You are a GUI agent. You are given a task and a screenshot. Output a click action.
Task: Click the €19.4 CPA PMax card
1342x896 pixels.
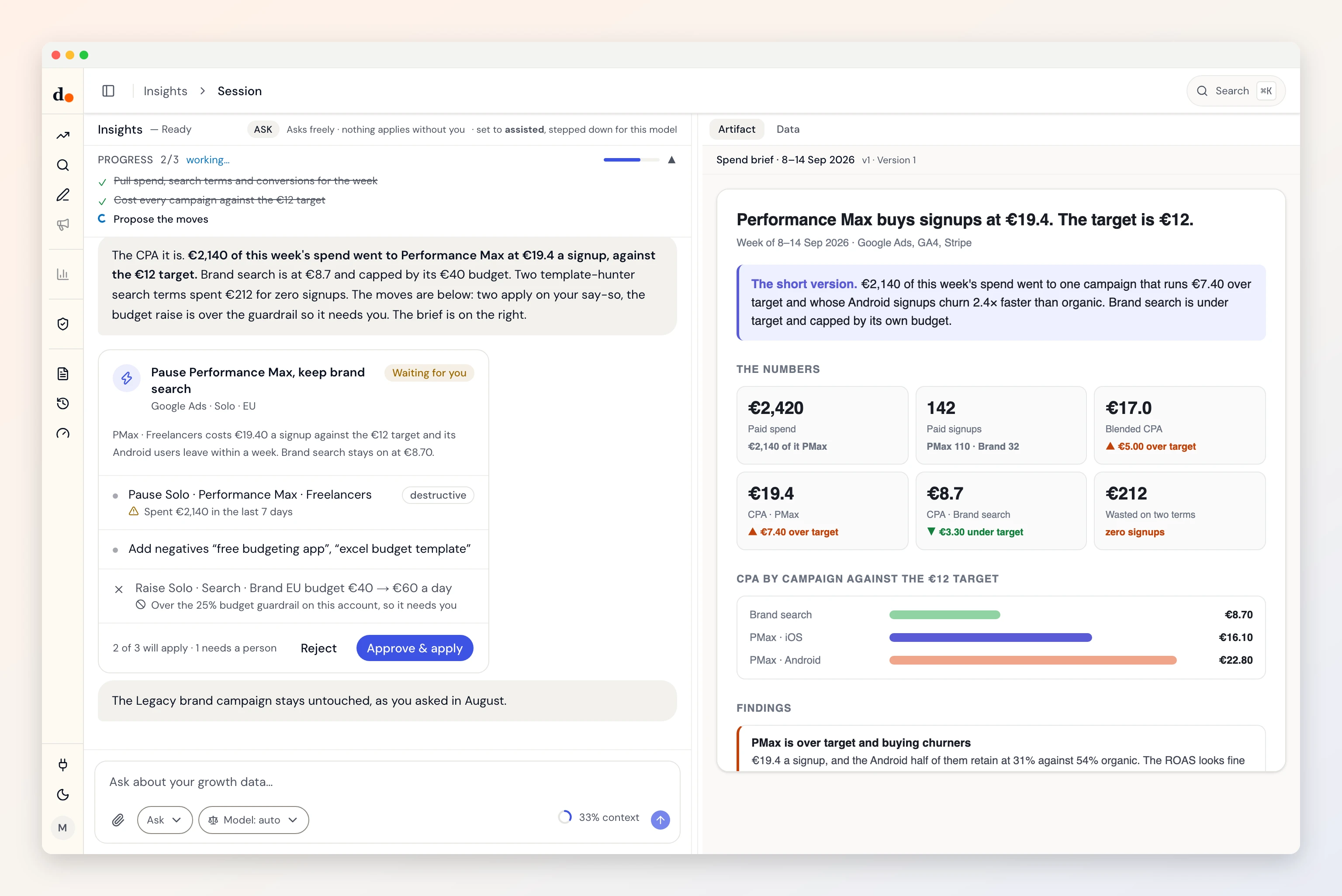822,511
